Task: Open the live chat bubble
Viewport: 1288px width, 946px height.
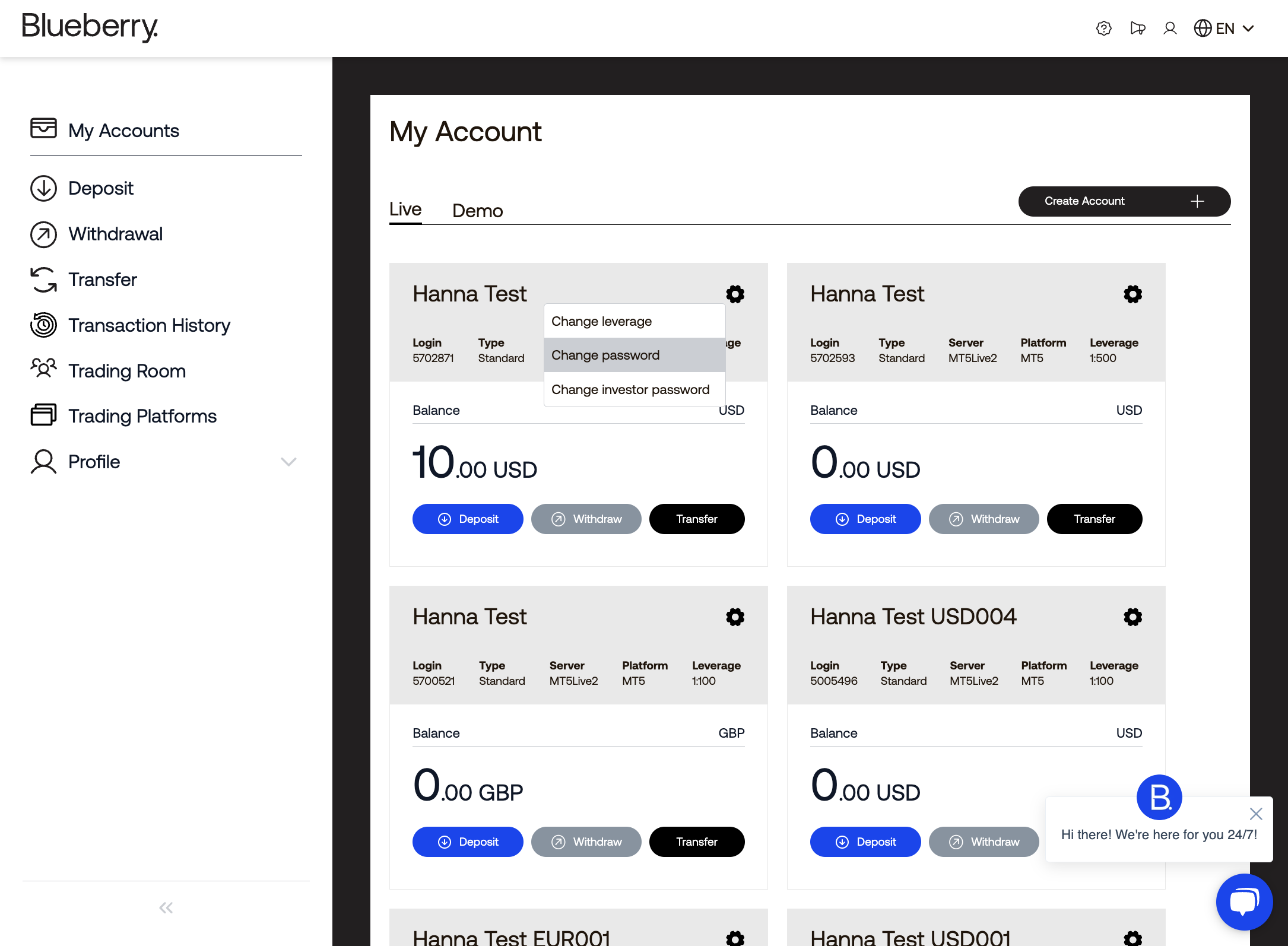Action: pyautogui.click(x=1245, y=902)
